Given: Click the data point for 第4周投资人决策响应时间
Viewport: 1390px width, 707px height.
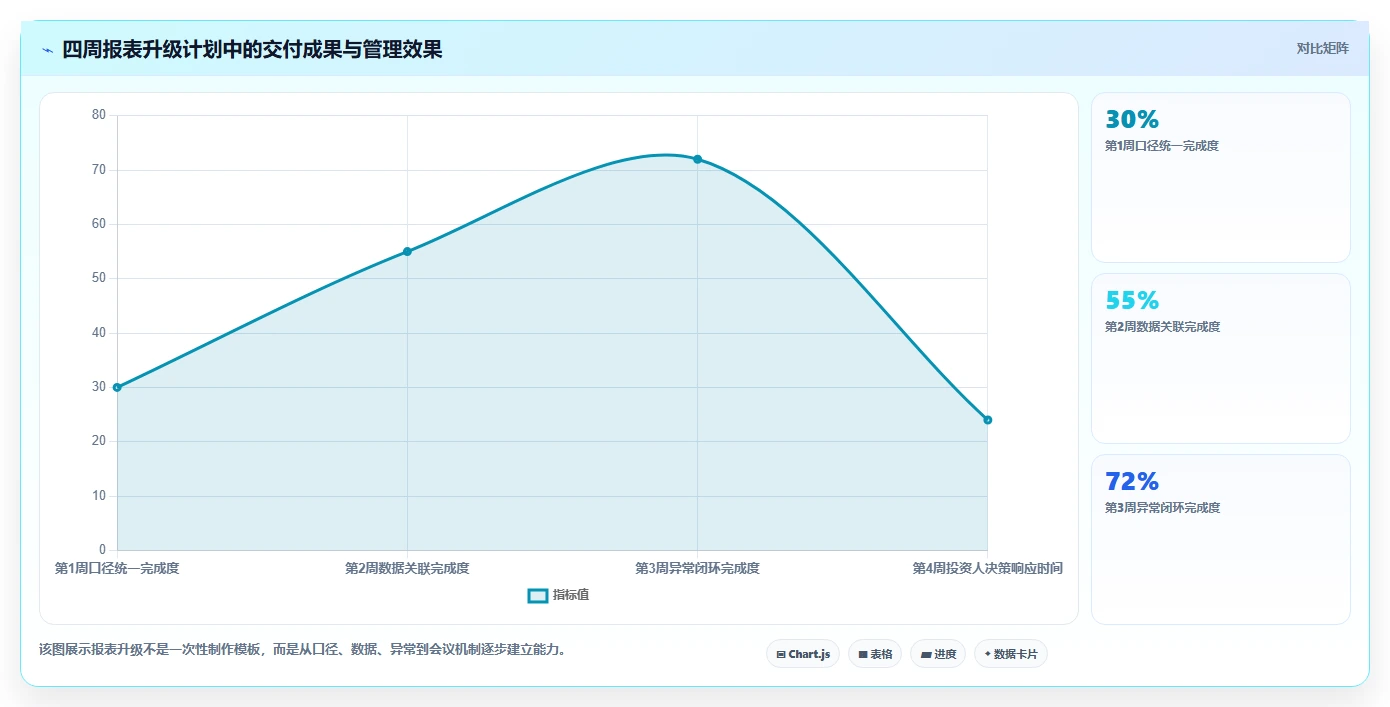Looking at the screenshot, I should point(988,420).
